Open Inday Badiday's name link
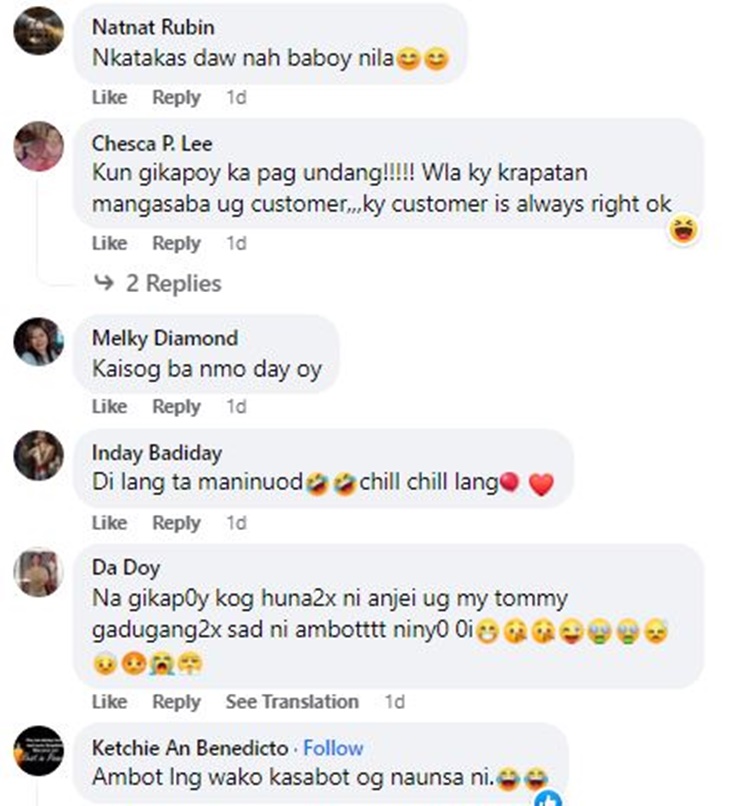Viewport: 750px width, 806px height. [x=157, y=453]
